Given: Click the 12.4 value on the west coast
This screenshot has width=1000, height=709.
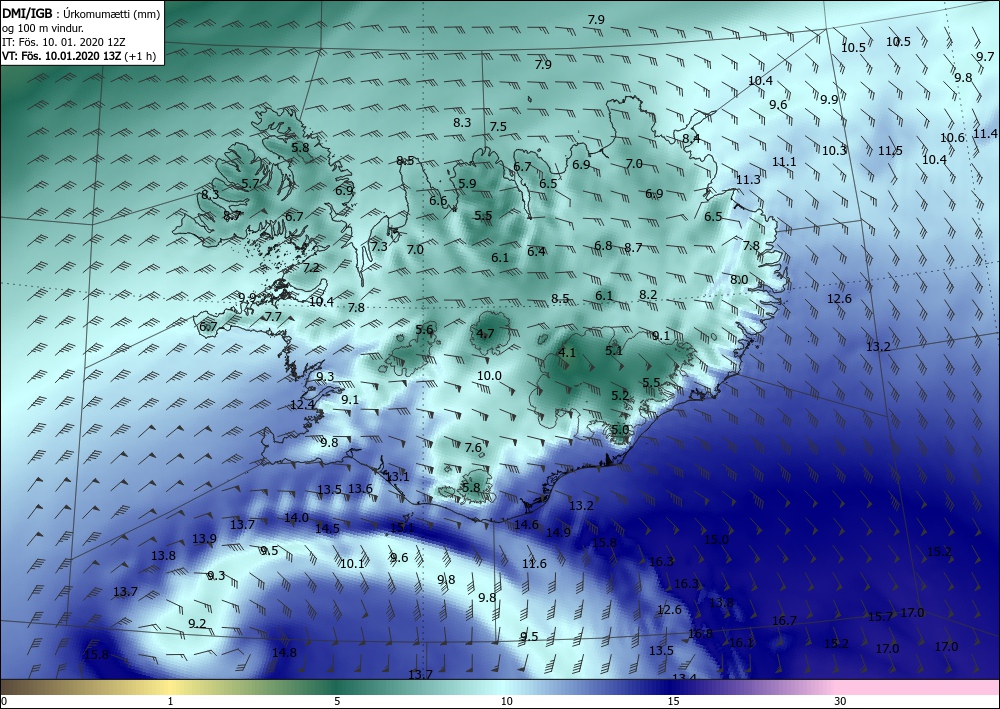Looking at the screenshot, I should (302, 405).
